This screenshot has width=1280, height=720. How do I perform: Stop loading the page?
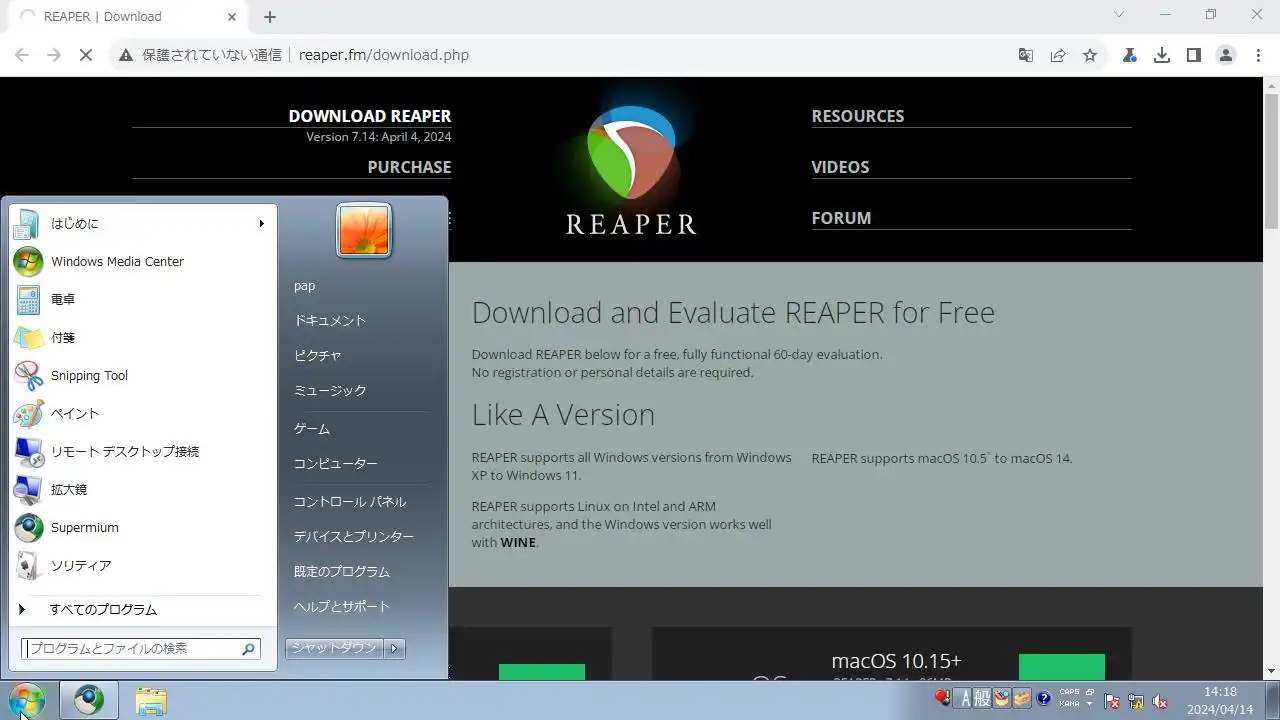point(86,55)
